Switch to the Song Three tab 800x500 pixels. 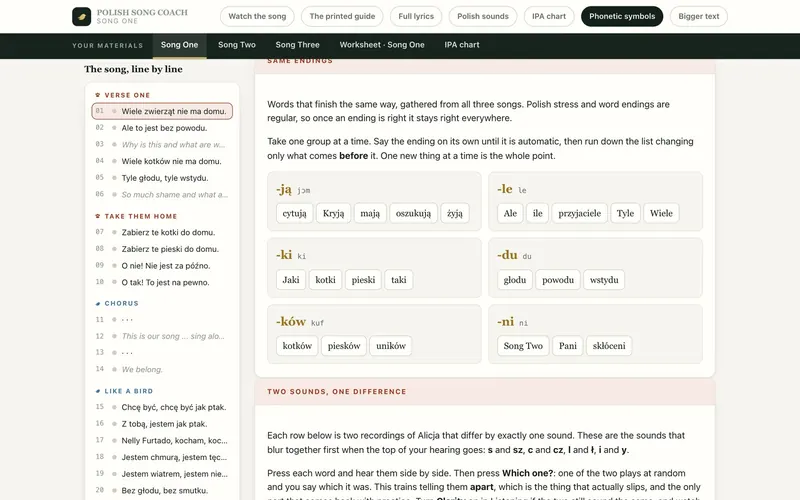[297, 45]
